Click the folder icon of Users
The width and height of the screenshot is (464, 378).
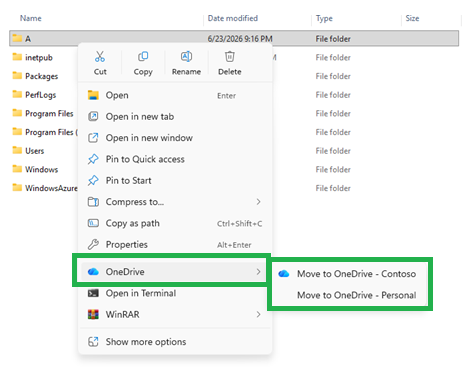[17, 150]
